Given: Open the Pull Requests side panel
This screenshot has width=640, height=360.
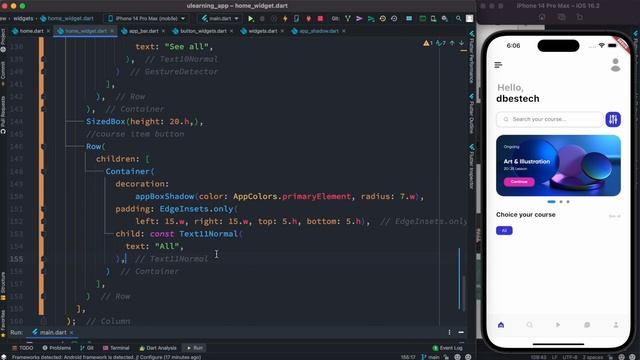Looking at the screenshot, I should coord(3,115).
